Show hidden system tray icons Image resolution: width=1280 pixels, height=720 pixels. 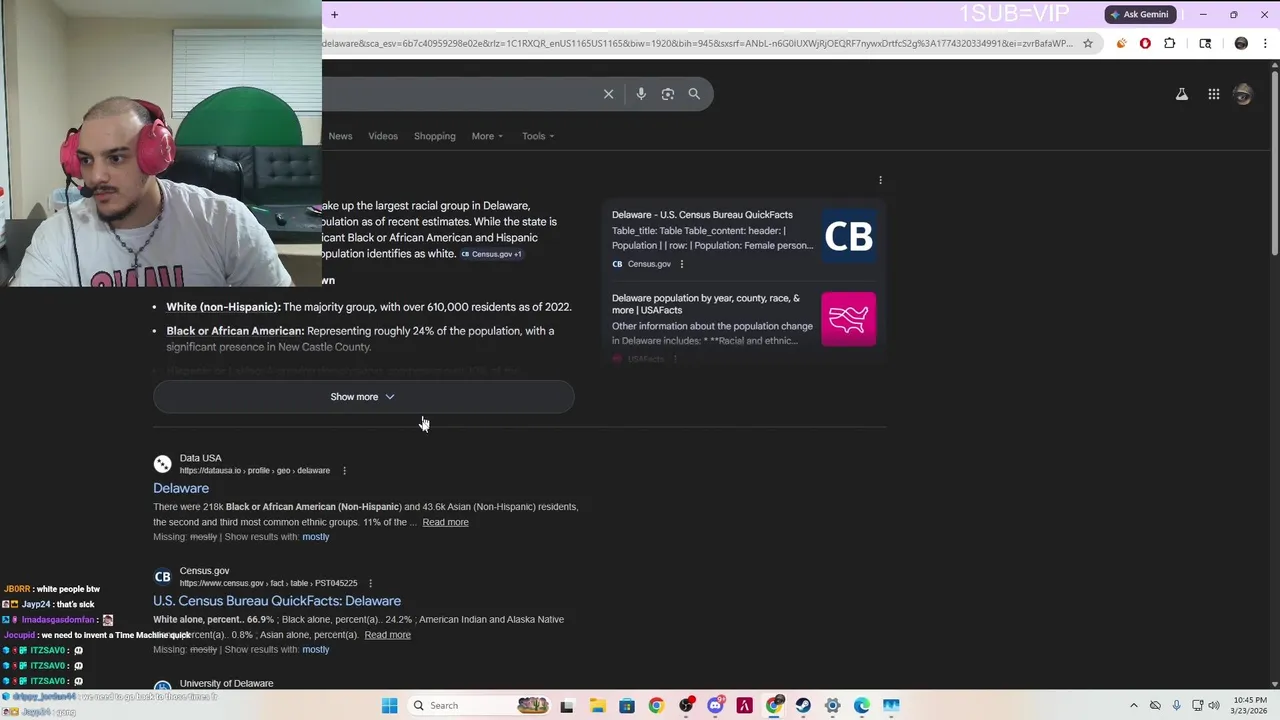pyautogui.click(x=1133, y=706)
